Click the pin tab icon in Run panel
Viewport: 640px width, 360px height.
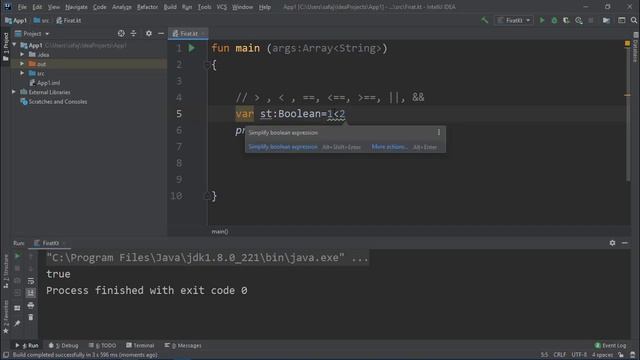[x=17, y=323]
